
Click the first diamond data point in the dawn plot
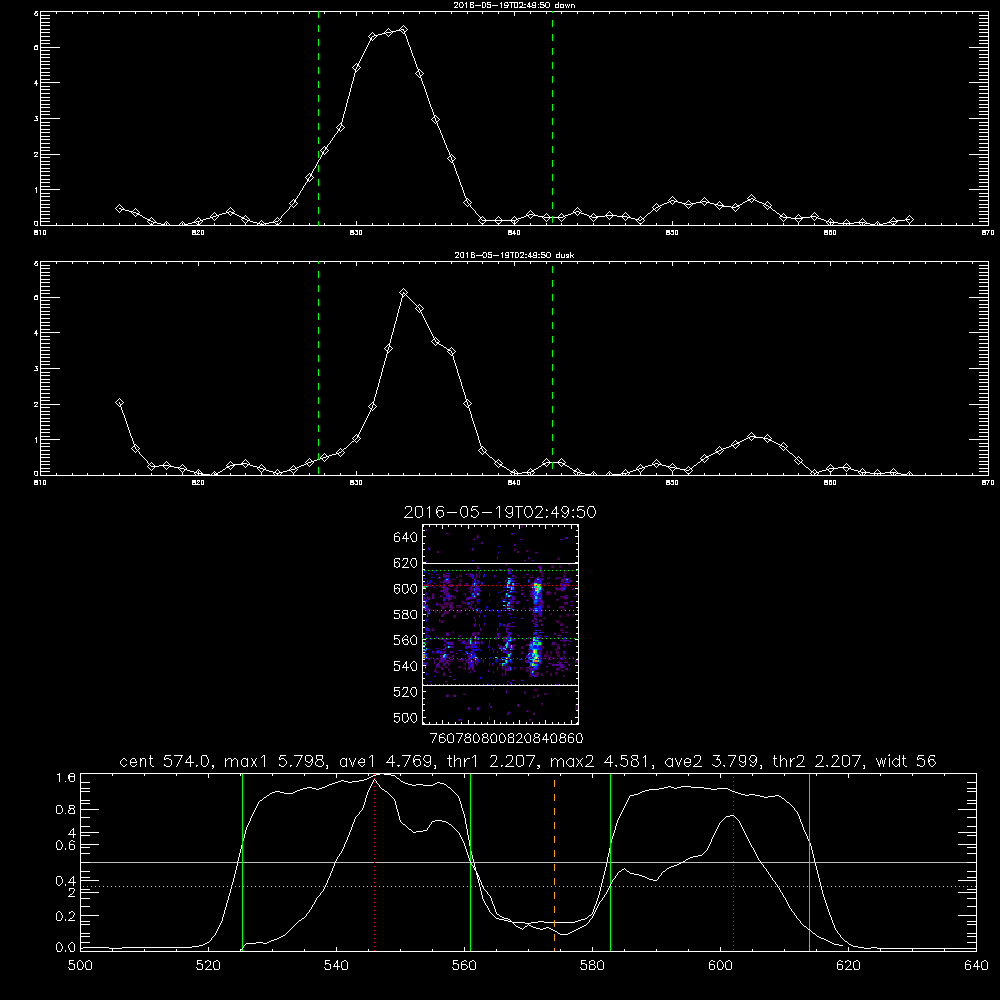click(119, 209)
